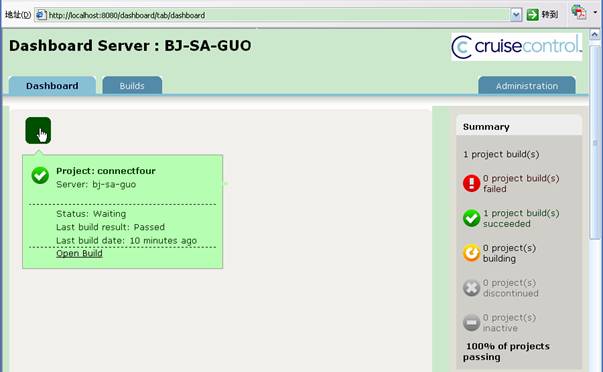Image resolution: width=603 pixels, height=372 pixels.
Task: Click the gray inactive projects minus icon
Action: pos(471,322)
